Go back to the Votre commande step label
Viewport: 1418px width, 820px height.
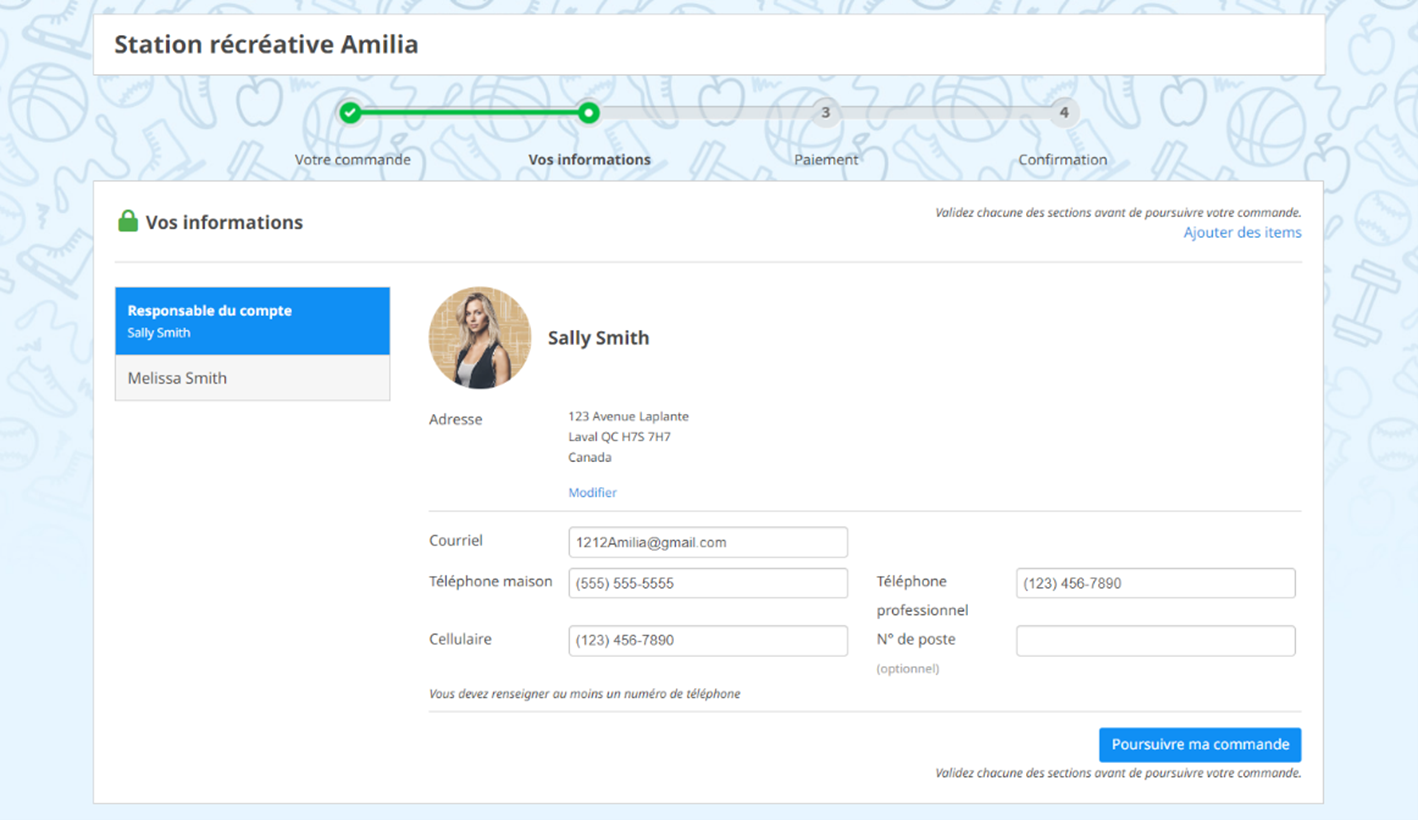click(352, 160)
